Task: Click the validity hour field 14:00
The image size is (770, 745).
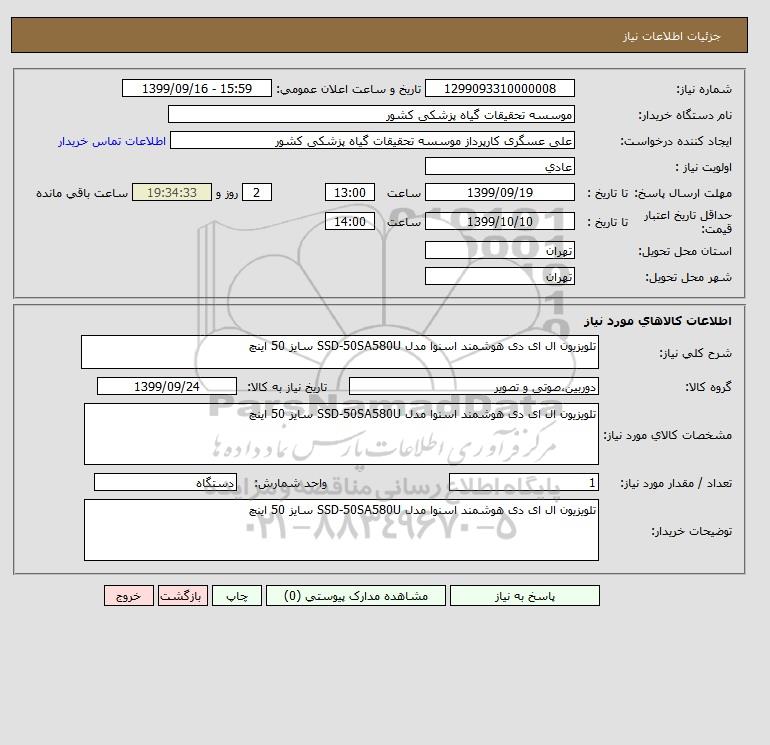Action: point(350,221)
